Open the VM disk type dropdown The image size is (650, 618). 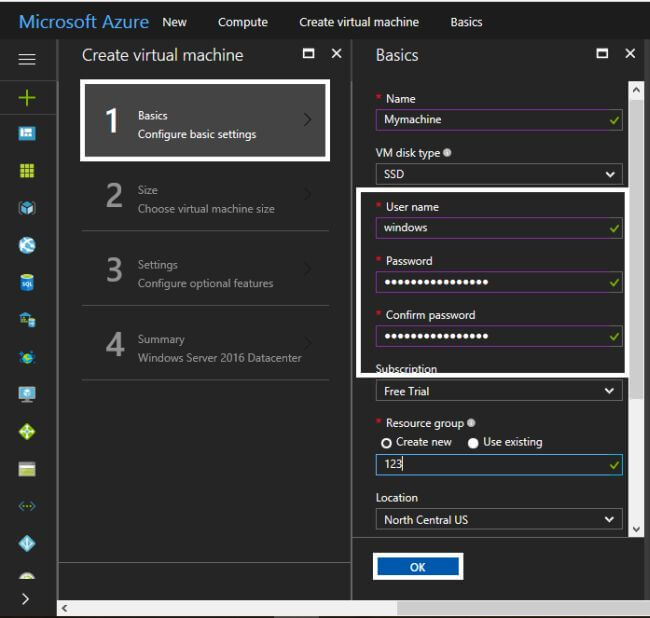tap(498, 173)
